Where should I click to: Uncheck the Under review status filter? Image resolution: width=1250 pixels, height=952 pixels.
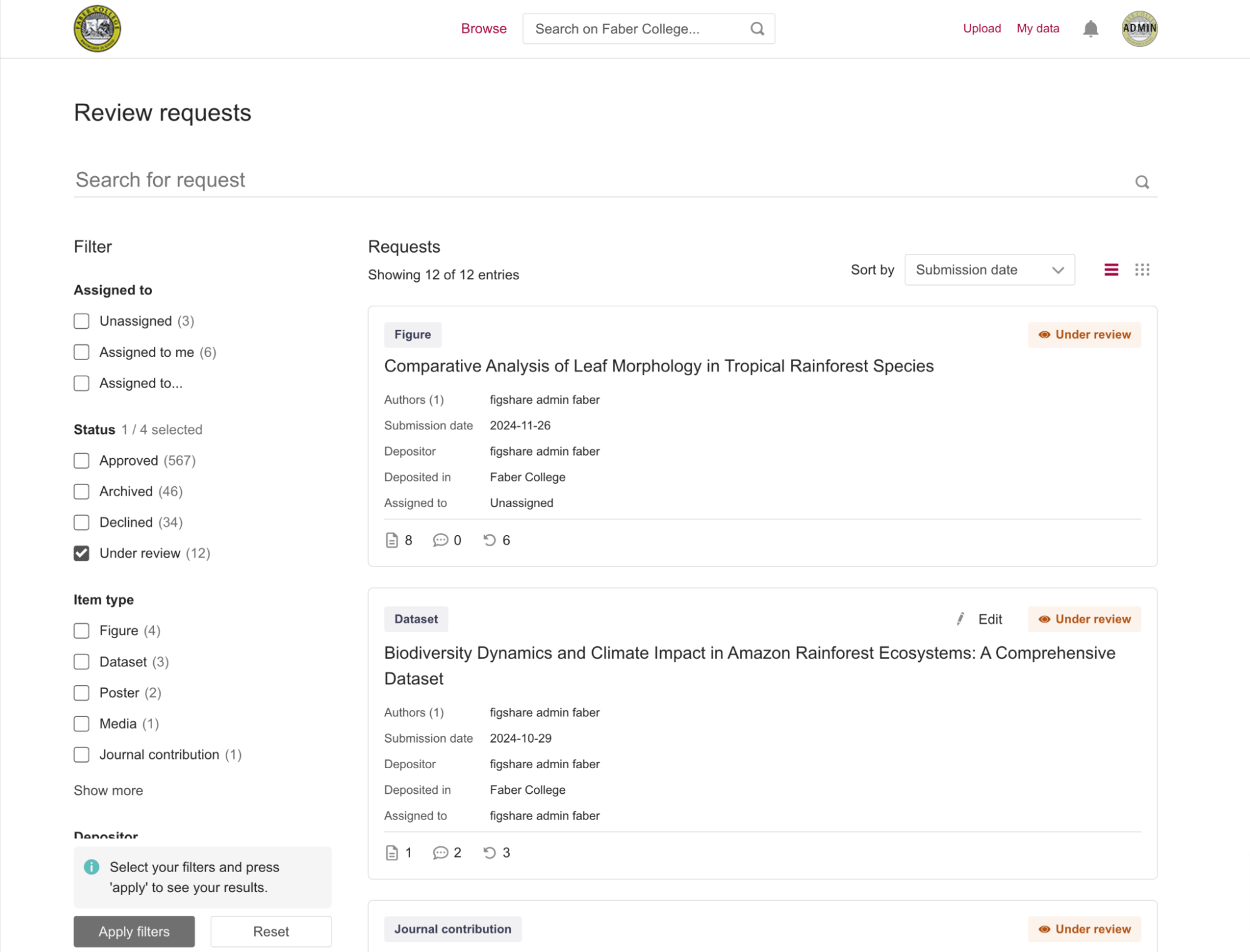click(81, 553)
